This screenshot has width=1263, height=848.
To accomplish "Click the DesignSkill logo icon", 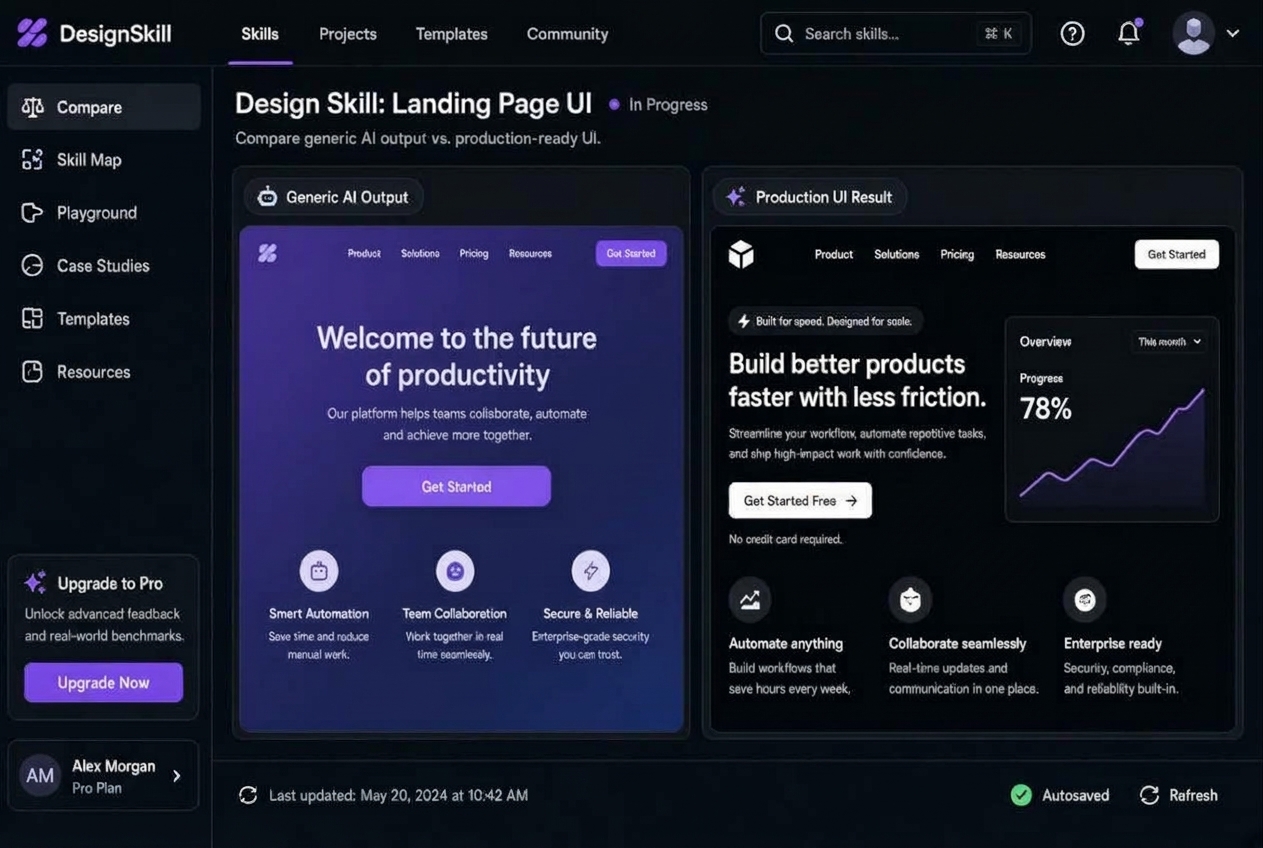I will click(32, 33).
